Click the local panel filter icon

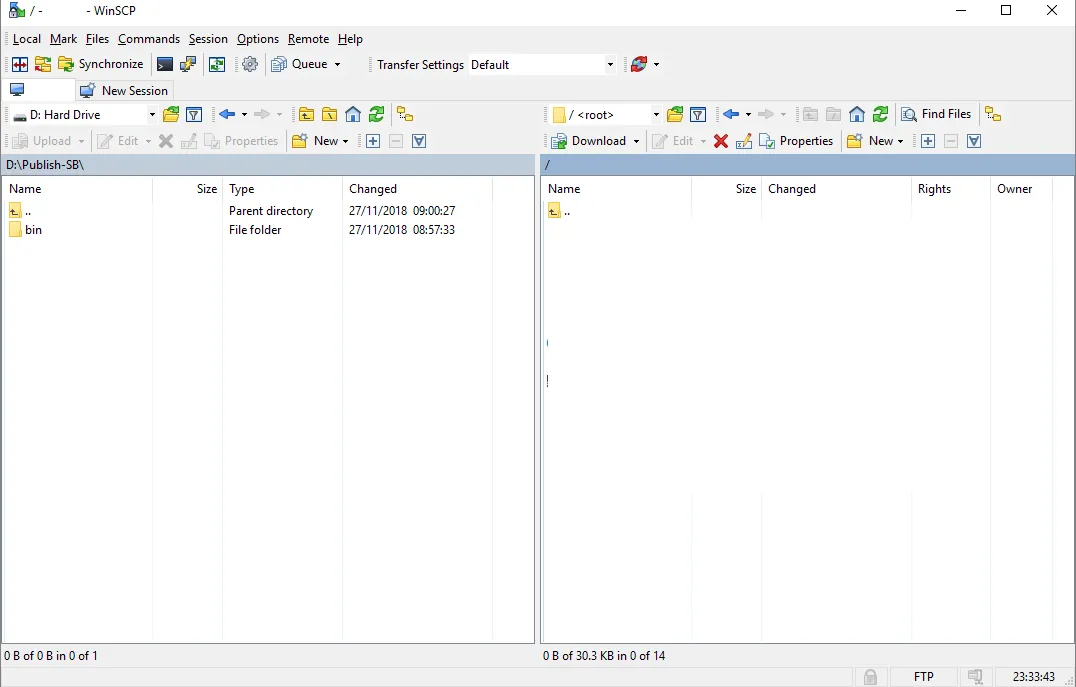(x=194, y=115)
